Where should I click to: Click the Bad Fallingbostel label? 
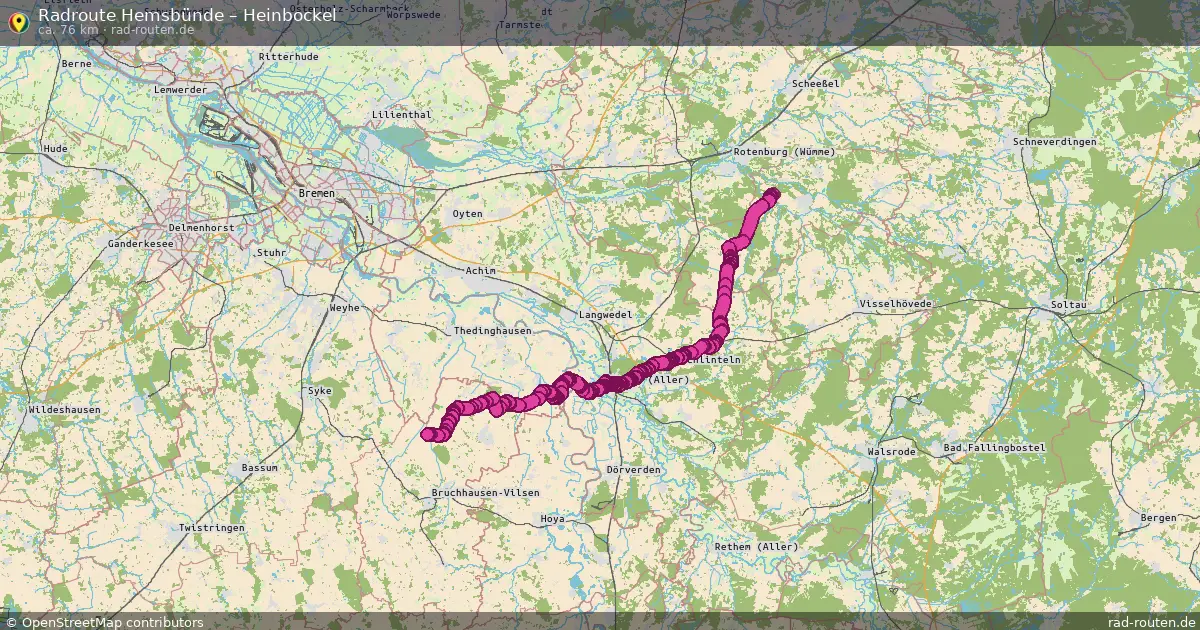pos(994,448)
